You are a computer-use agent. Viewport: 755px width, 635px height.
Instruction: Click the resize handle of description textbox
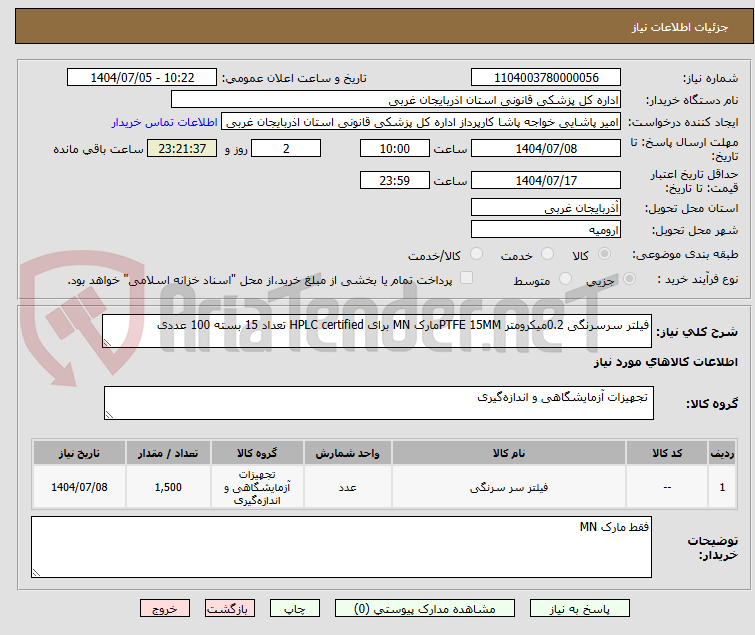(x=107, y=343)
